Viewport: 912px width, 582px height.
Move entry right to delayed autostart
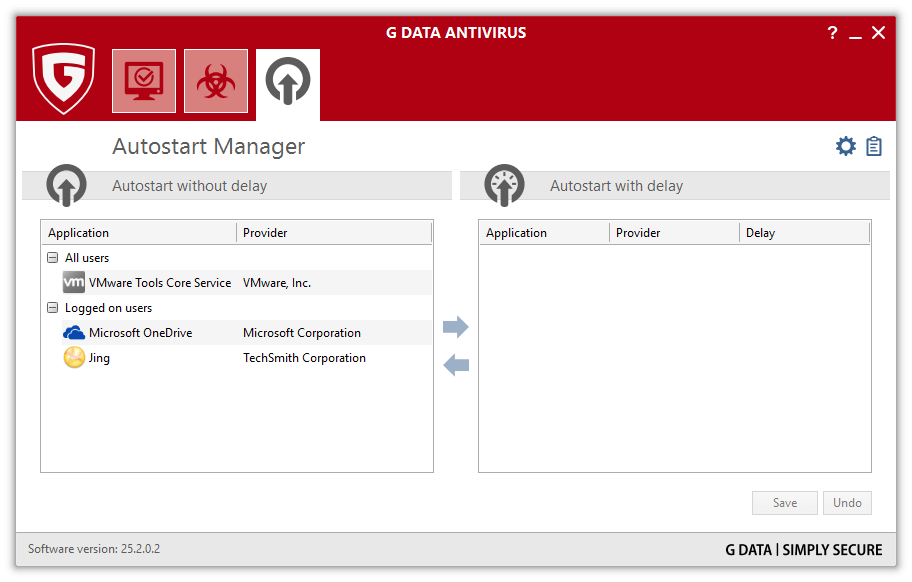[x=455, y=327]
